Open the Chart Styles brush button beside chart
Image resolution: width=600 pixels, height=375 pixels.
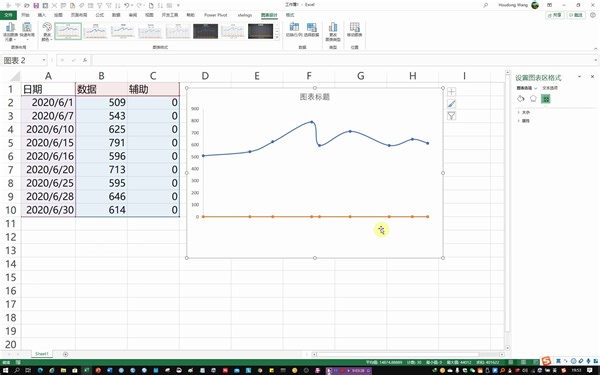click(x=452, y=104)
